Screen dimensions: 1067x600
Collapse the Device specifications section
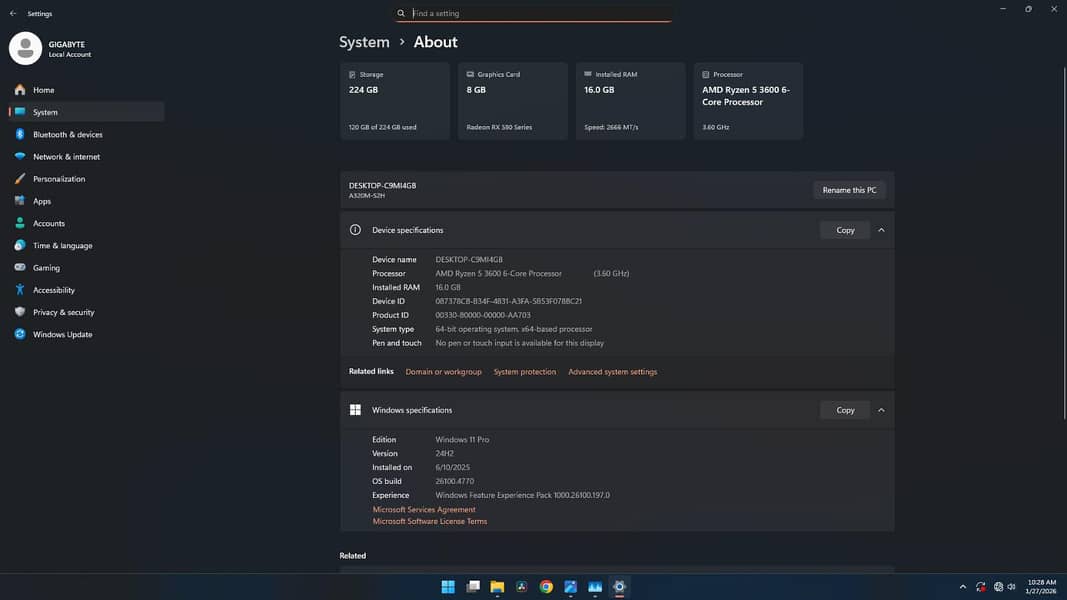881,229
